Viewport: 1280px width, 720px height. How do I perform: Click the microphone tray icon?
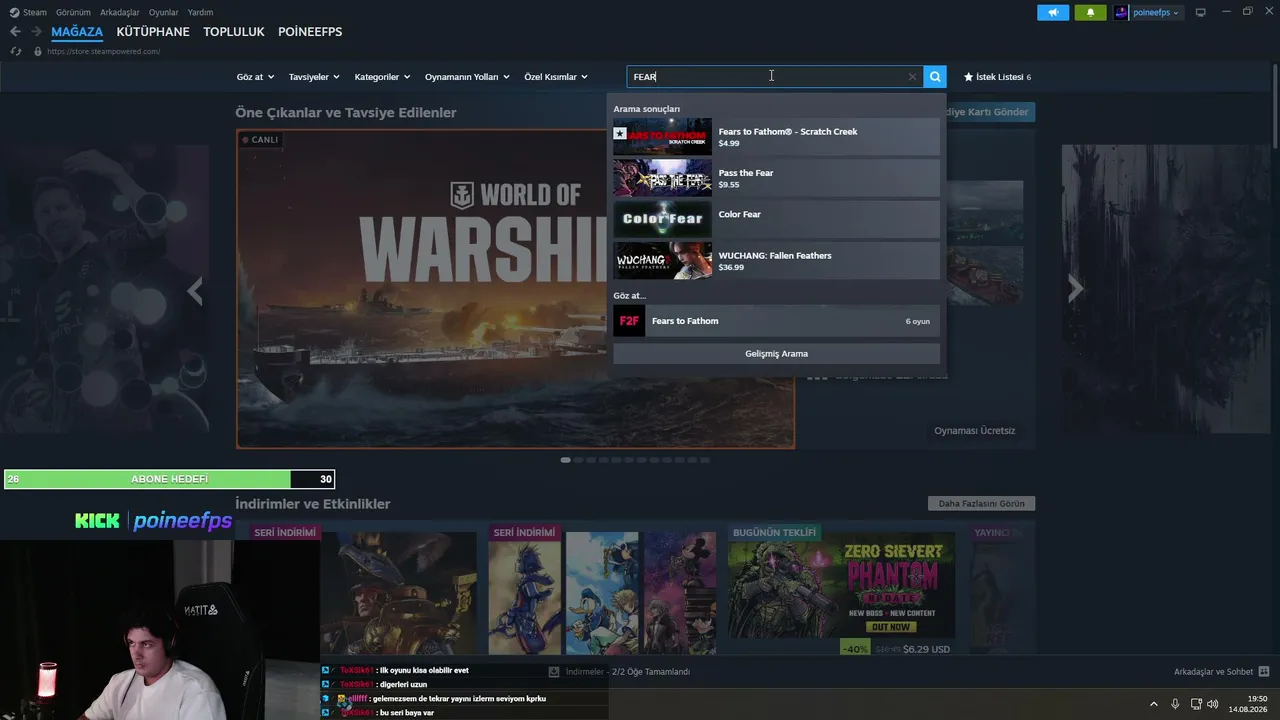[1175, 704]
